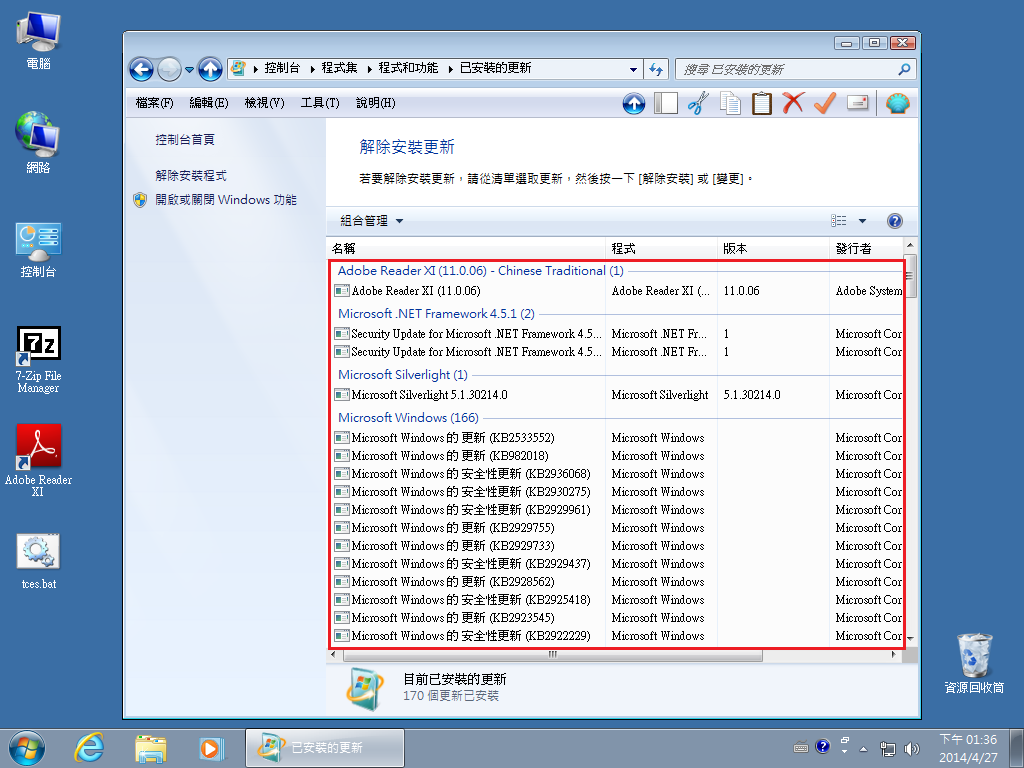This screenshot has height=768, width=1024.
Task: Click the Classic Shell seashell settings icon
Action: pos(897,103)
